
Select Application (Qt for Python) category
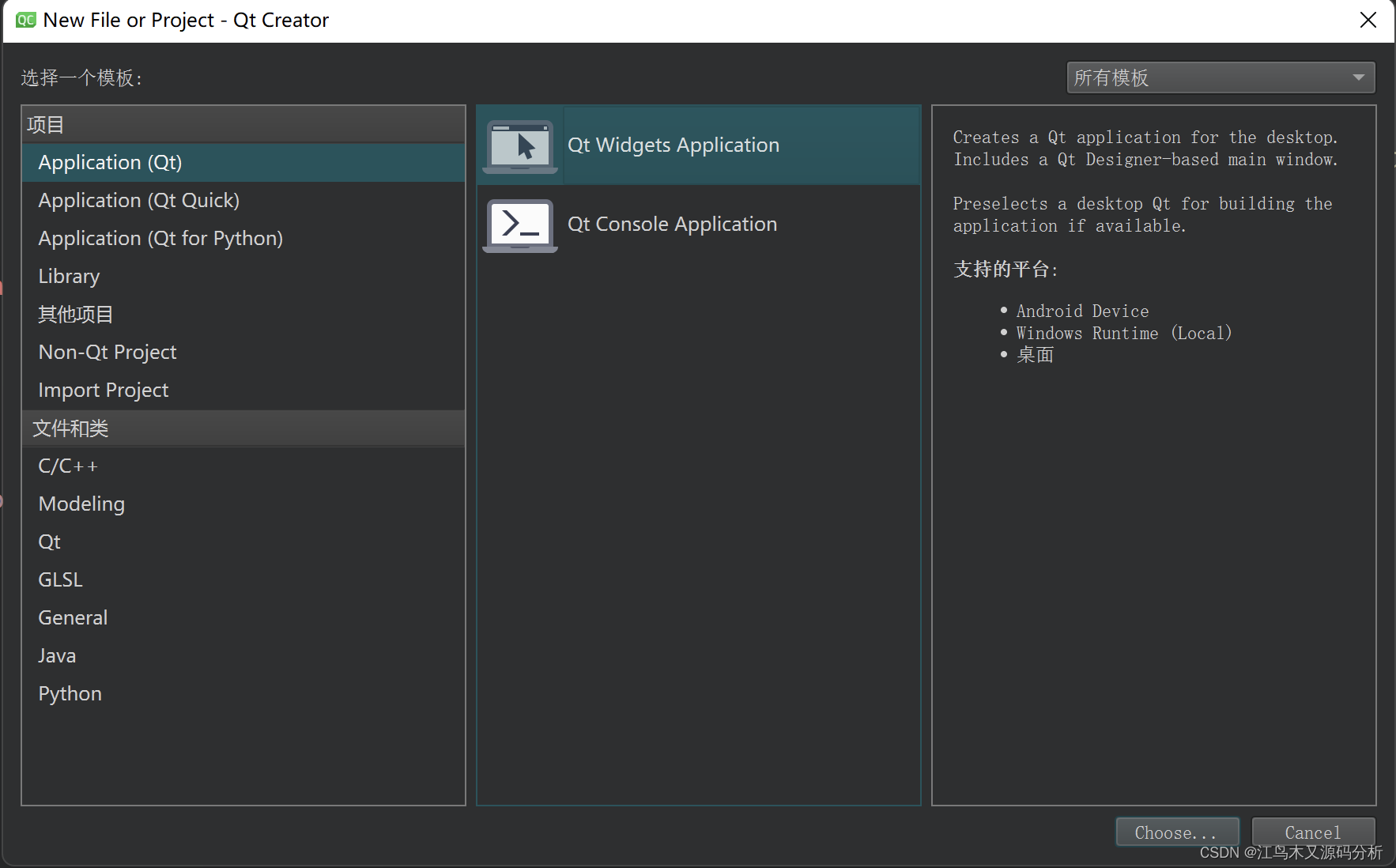[x=243, y=239]
